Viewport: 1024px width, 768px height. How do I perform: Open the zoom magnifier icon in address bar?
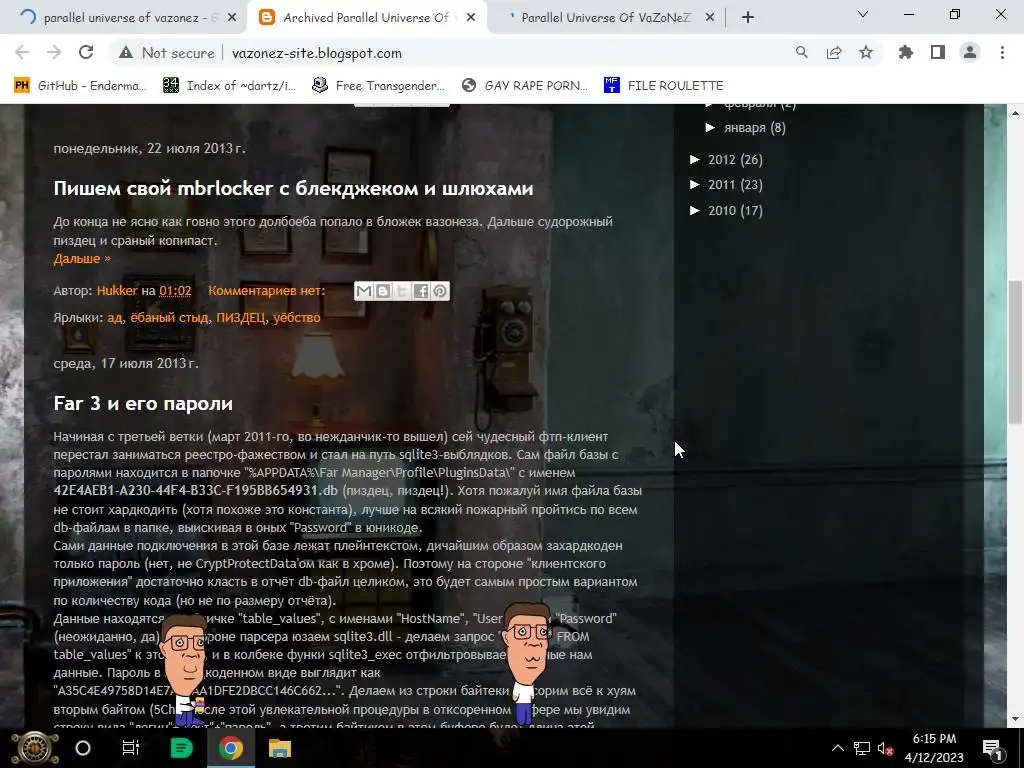[x=801, y=53]
